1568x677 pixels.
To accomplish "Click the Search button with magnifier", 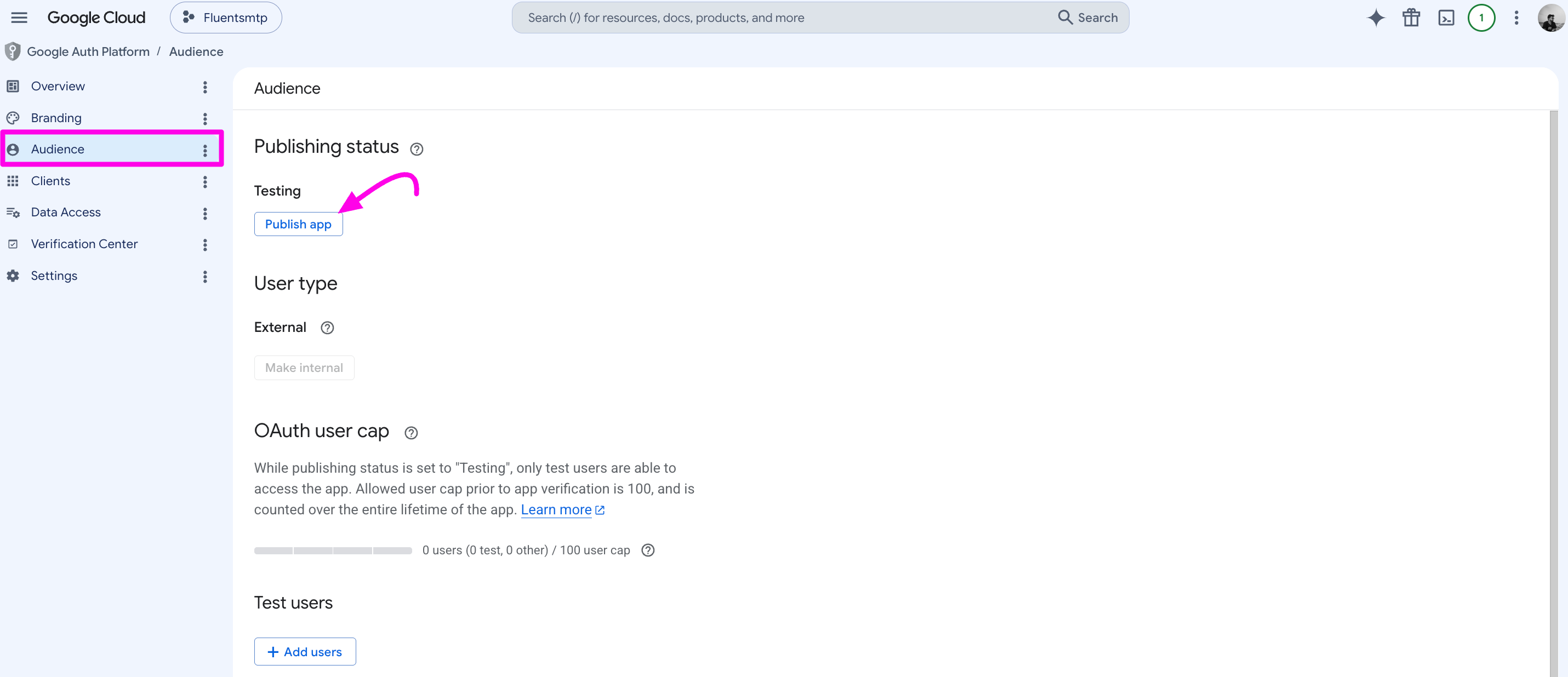I will click(1088, 18).
